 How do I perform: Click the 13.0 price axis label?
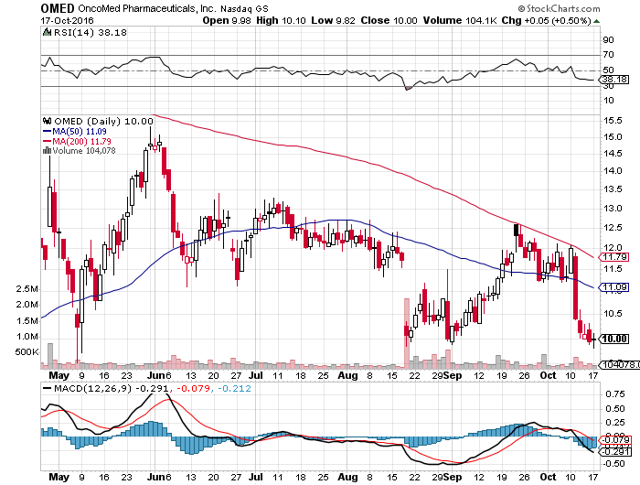click(613, 209)
